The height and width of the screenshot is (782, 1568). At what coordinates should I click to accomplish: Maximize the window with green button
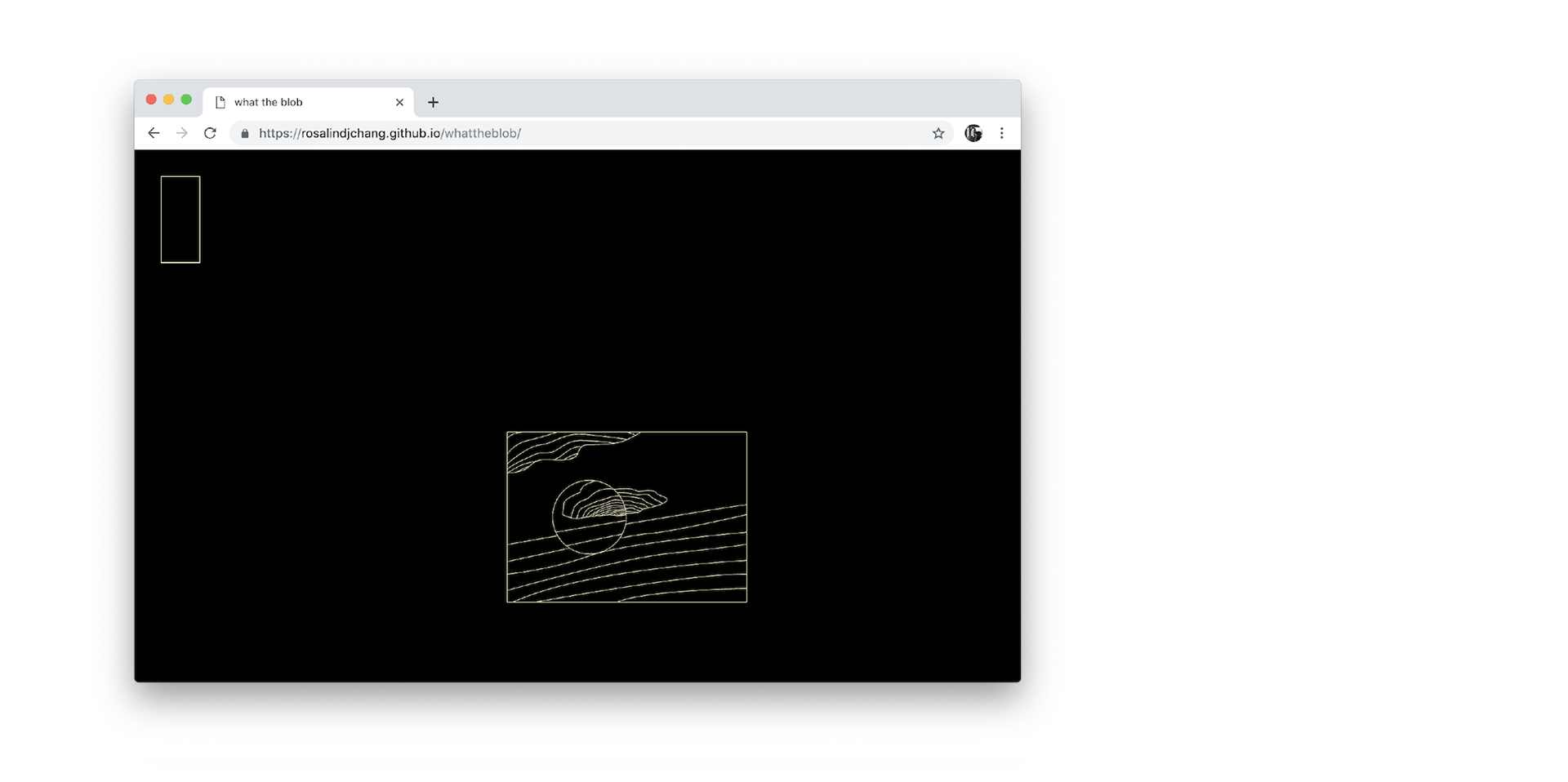186,100
